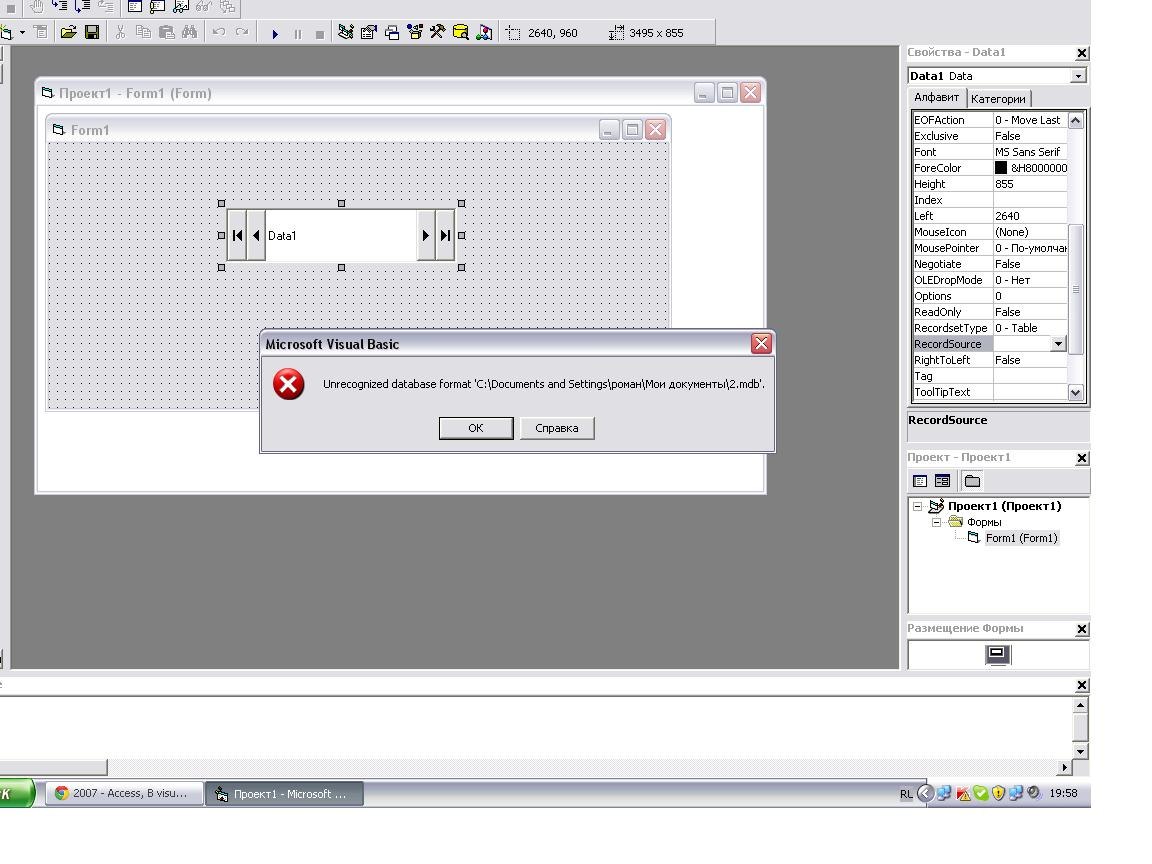Image resolution: width=1152 pixels, height=864 pixels.
Task: Open Data View Window toolbar icon
Action: [461, 32]
